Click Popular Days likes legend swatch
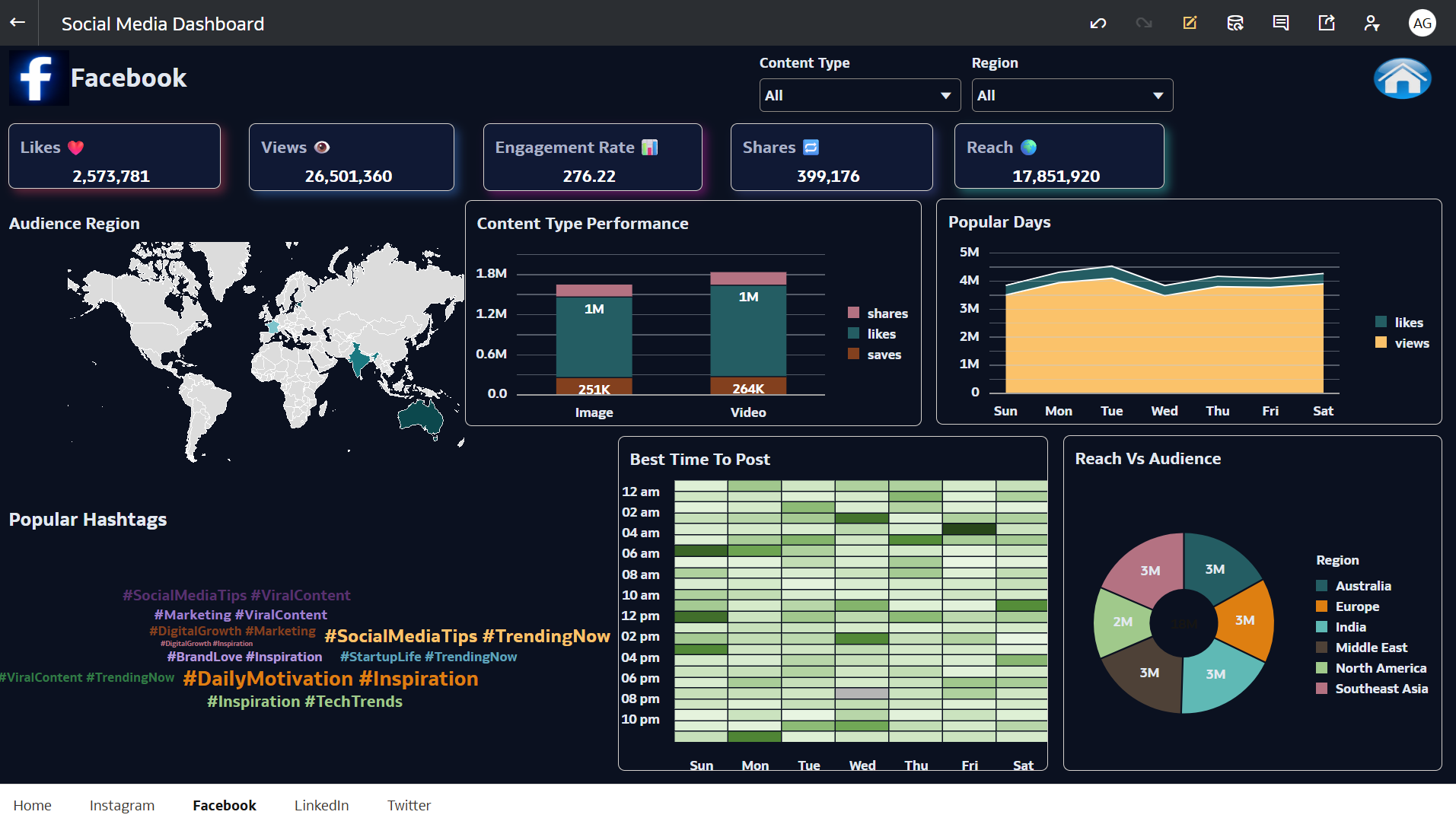1456x818 pixels. pos(1381,322)
